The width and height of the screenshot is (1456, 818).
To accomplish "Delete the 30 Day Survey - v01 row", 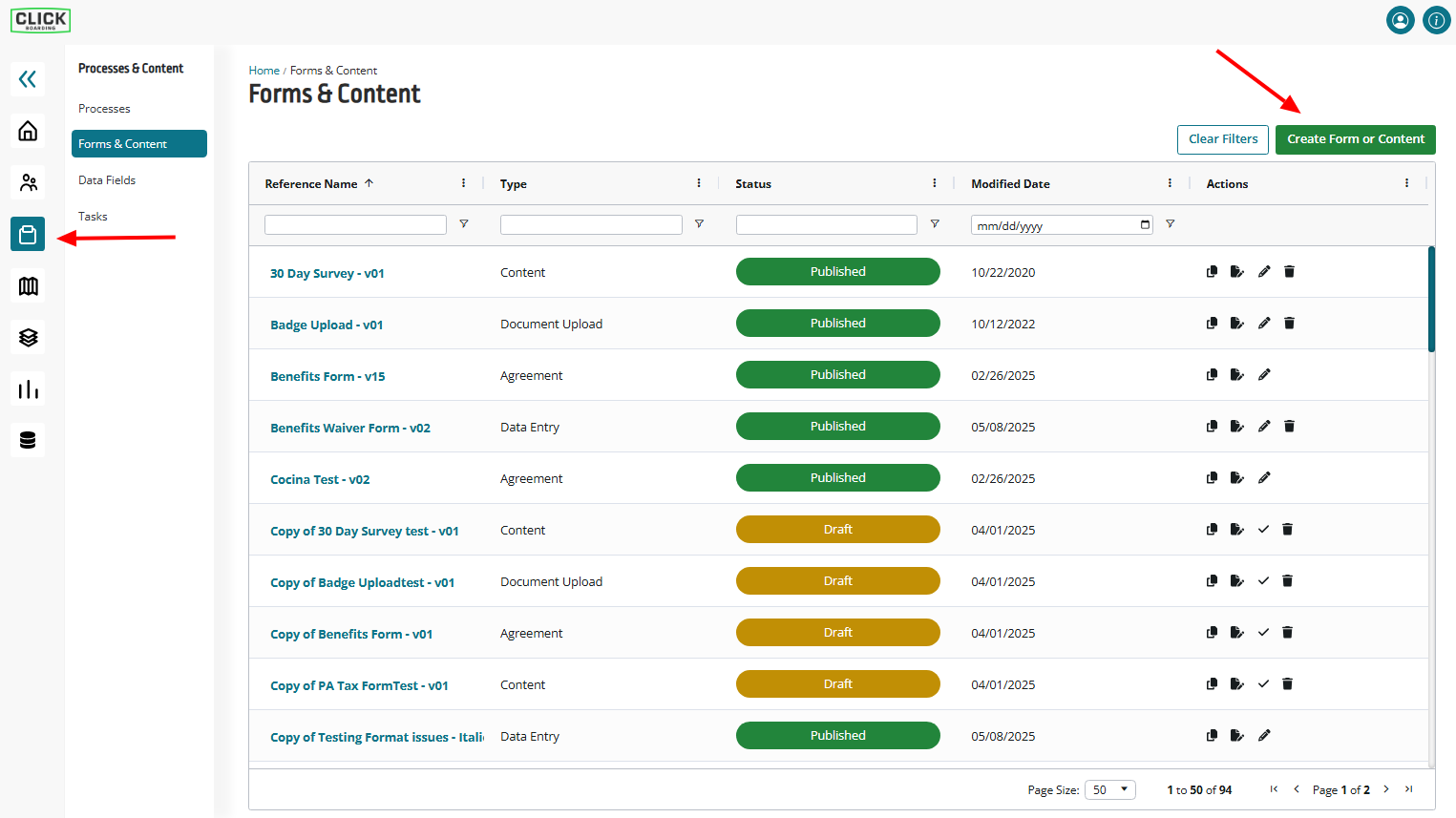I will click(x=1289, y=272).
